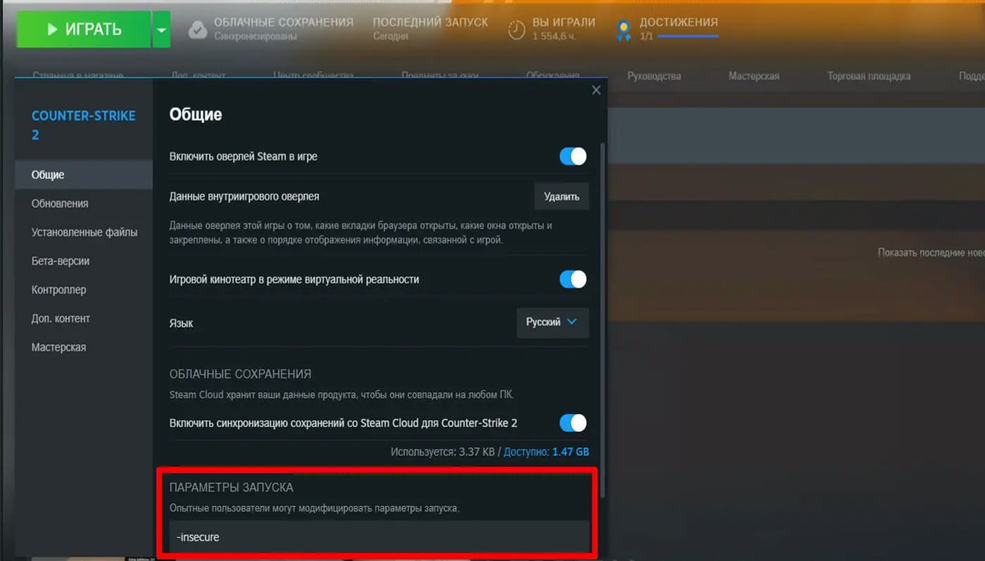Screen dimensions: 985x561
Task: Select Общие in properties sidebar
Action: 84,175
